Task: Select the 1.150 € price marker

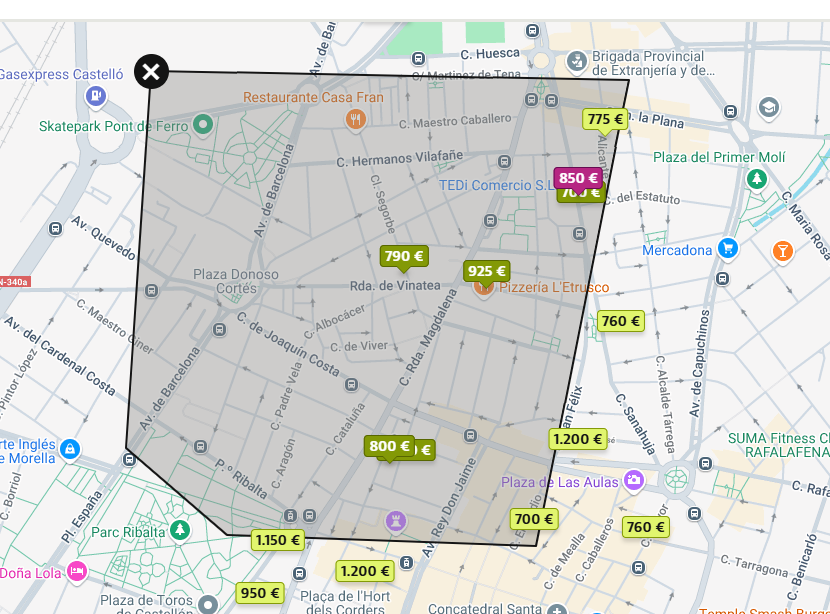Action: point(277,540)
